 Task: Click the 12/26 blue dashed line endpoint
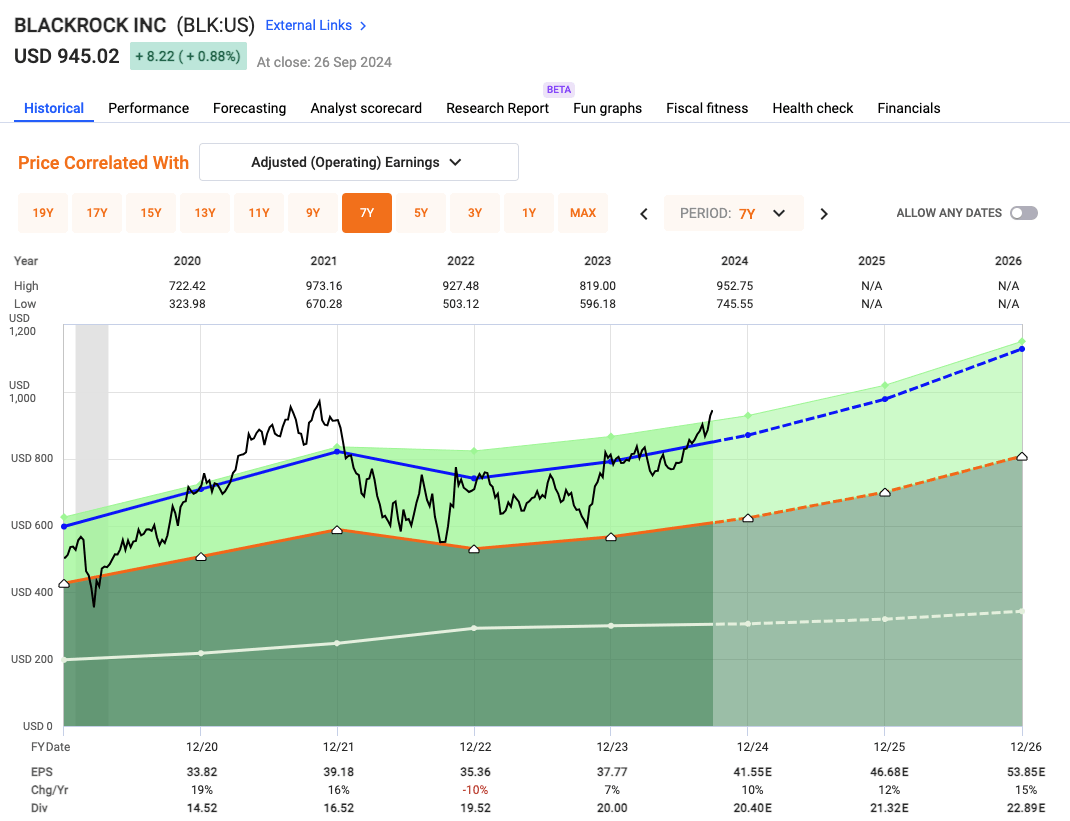1021,349
